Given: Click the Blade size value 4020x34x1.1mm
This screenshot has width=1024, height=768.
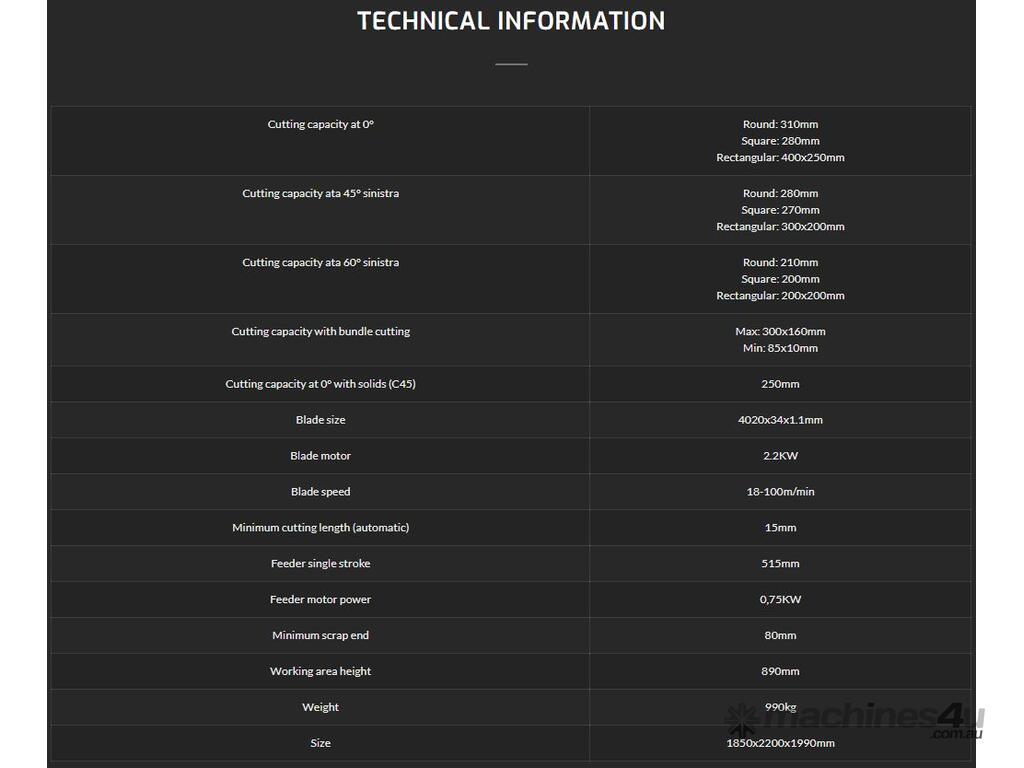Looking at the screenshot, I should pos(780,420).
